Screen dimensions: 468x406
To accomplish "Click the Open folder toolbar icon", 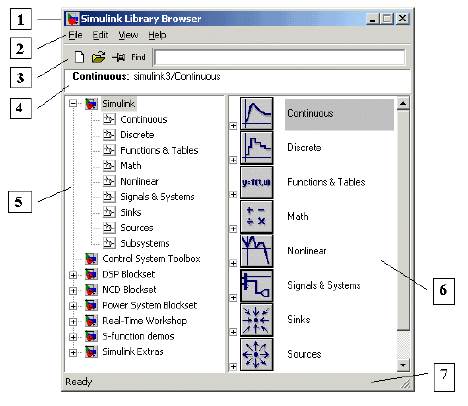I will (99, 57).
